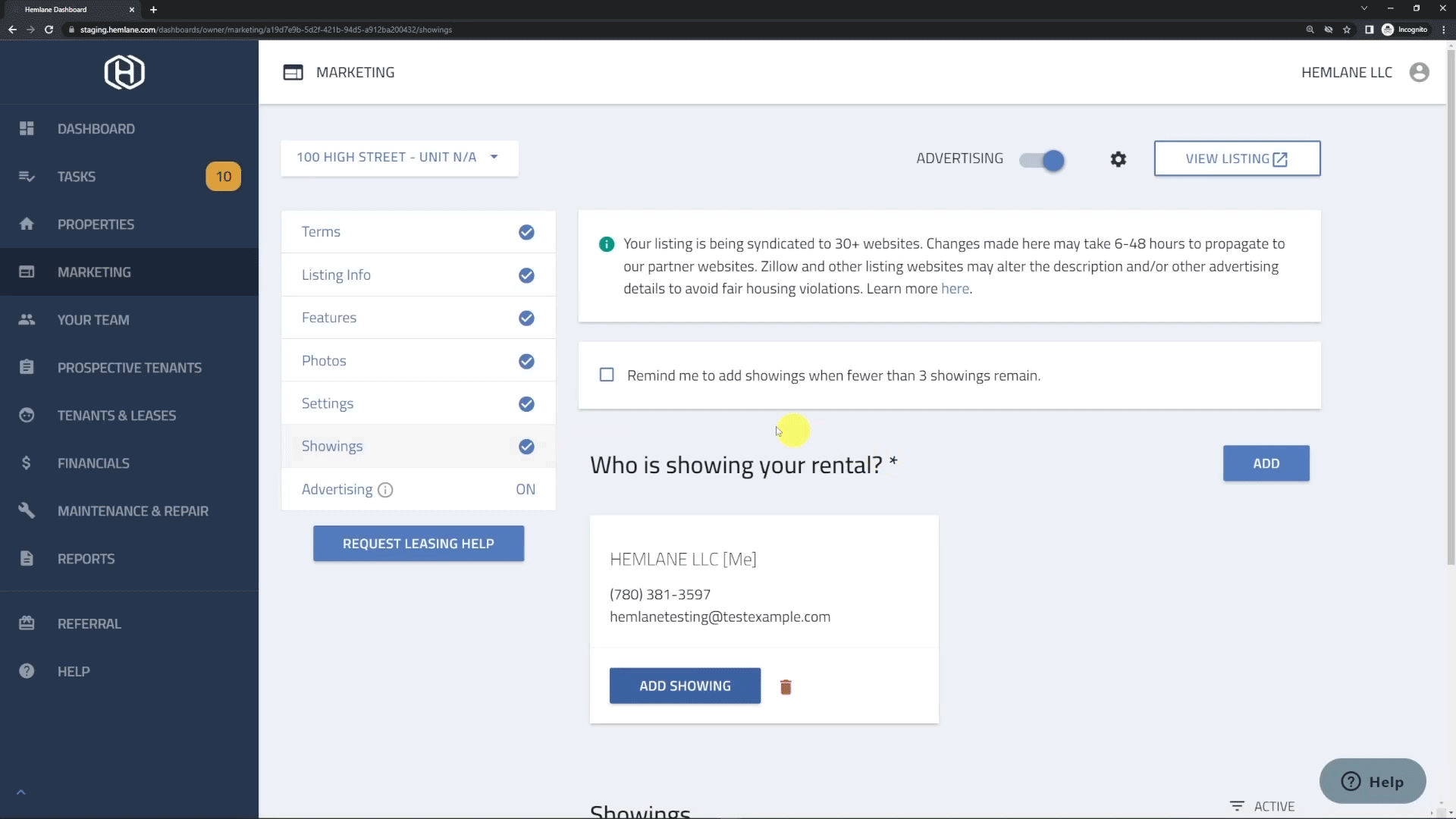Image resolution: width=1456 pixels, height=819 pixels.
Task: Click the Marketing sidebar icon
Action: tap(27, 271)
